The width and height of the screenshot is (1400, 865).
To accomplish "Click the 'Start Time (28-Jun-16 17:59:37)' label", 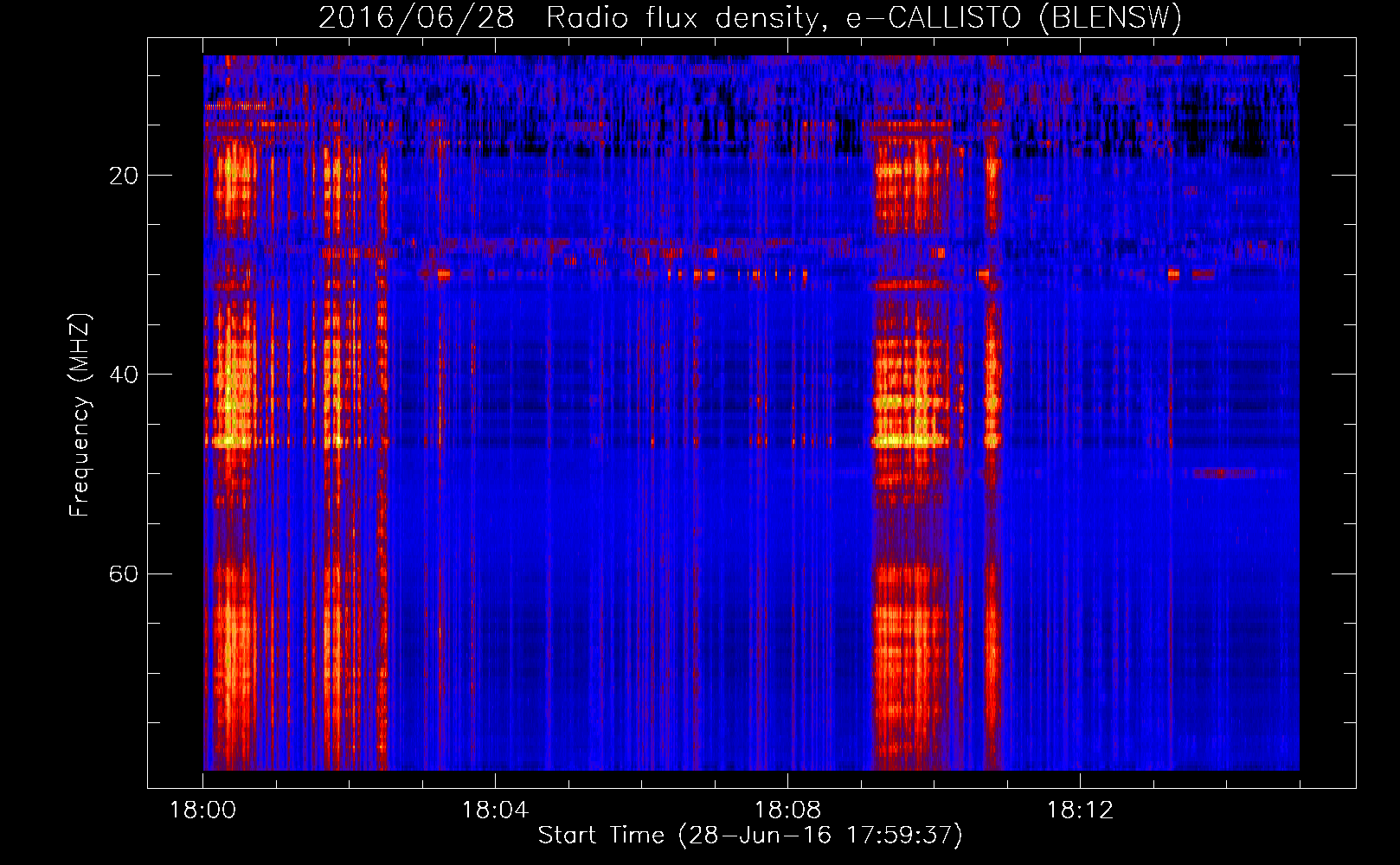I will click(750, 836).
